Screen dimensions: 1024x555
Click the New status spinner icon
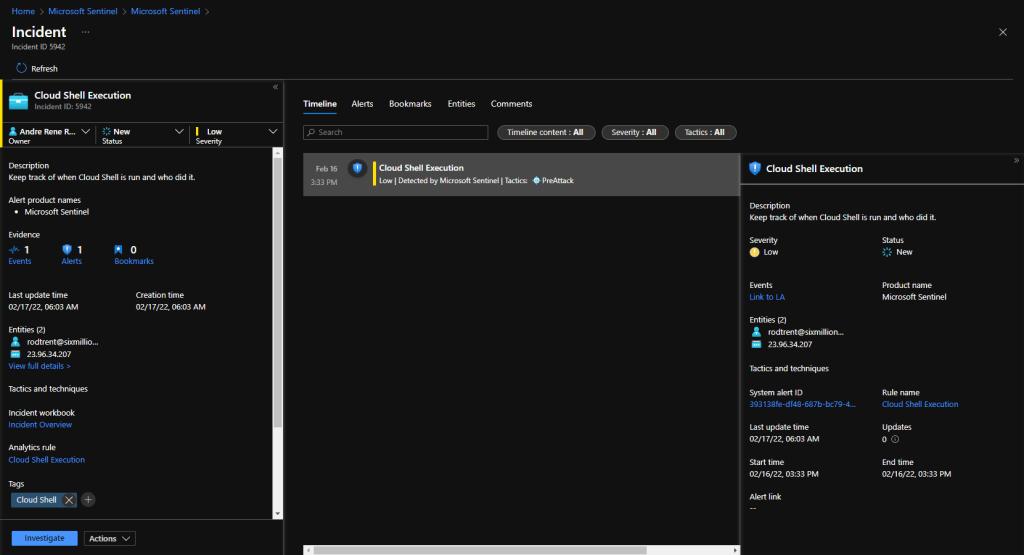tap(106, 131)
